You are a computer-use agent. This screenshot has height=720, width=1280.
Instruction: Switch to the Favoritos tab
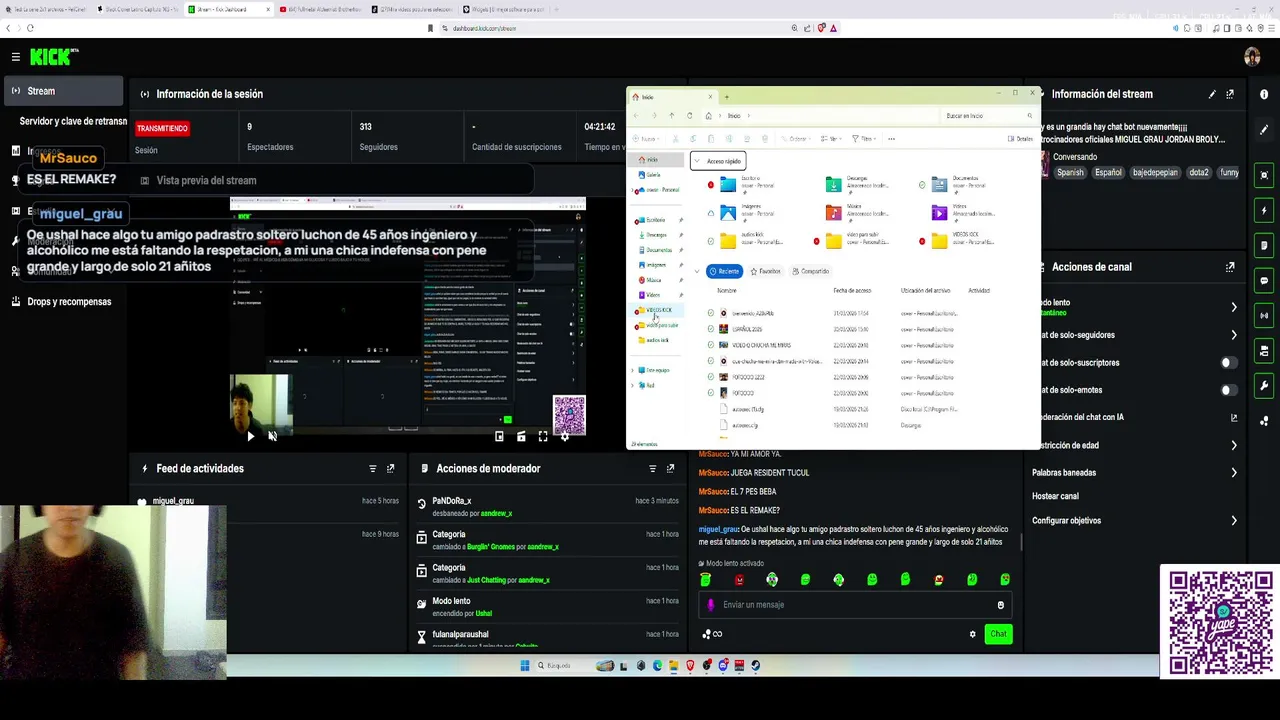coord(765,271)
